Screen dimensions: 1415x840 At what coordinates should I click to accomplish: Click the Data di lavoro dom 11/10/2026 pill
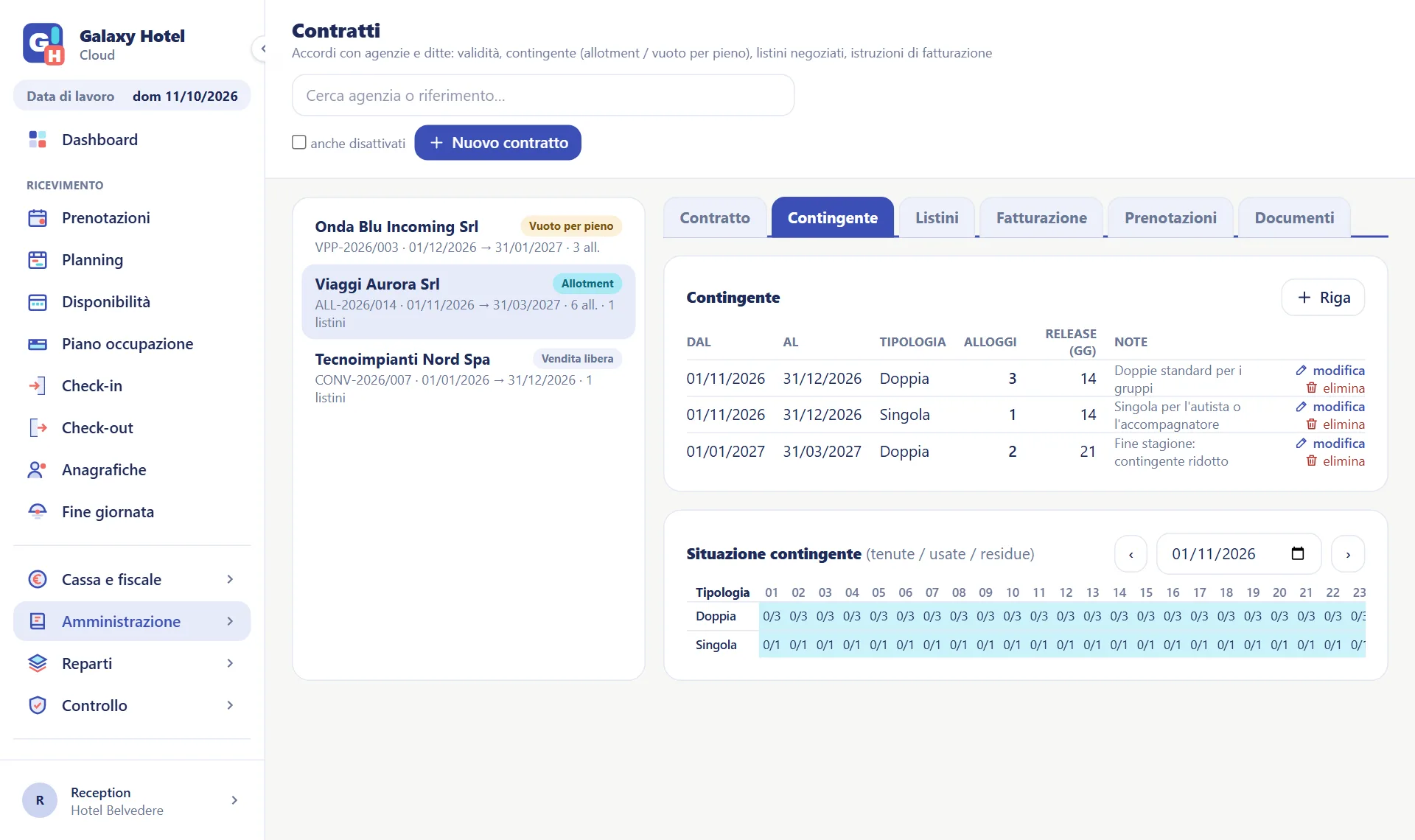click(132, 96)
